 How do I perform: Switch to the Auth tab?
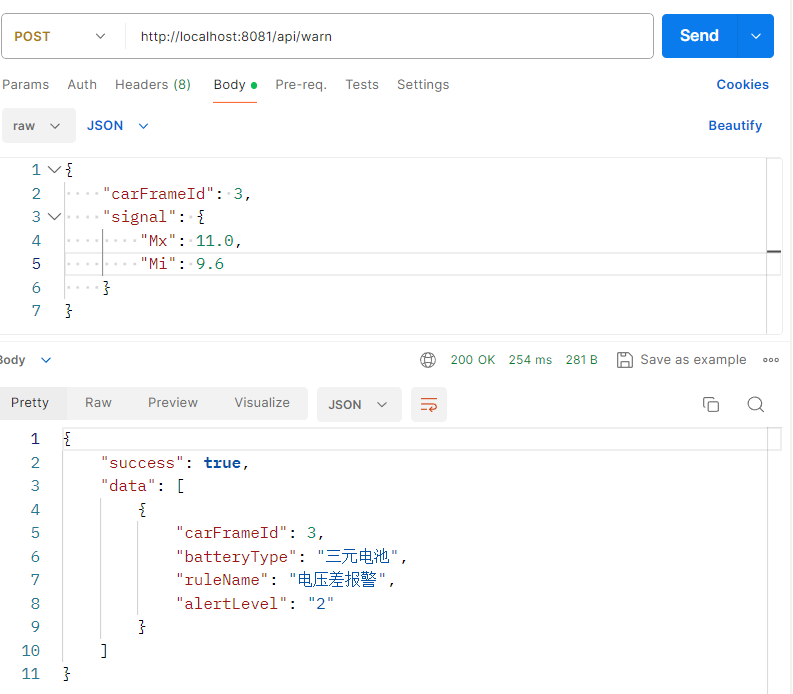pos(82,84)
